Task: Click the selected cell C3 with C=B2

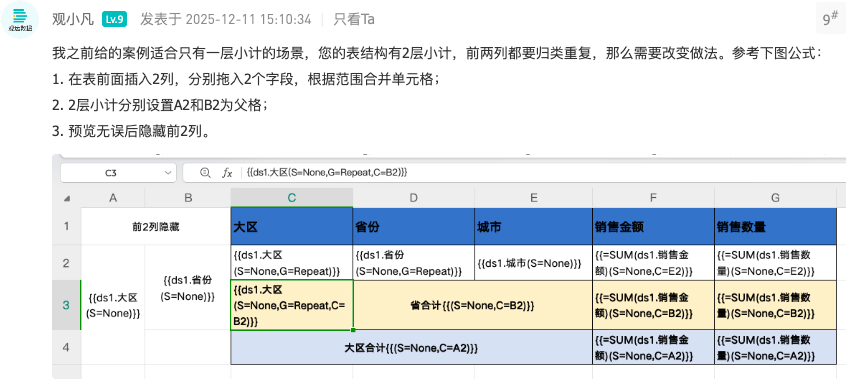Action: (x=292, y=305)
